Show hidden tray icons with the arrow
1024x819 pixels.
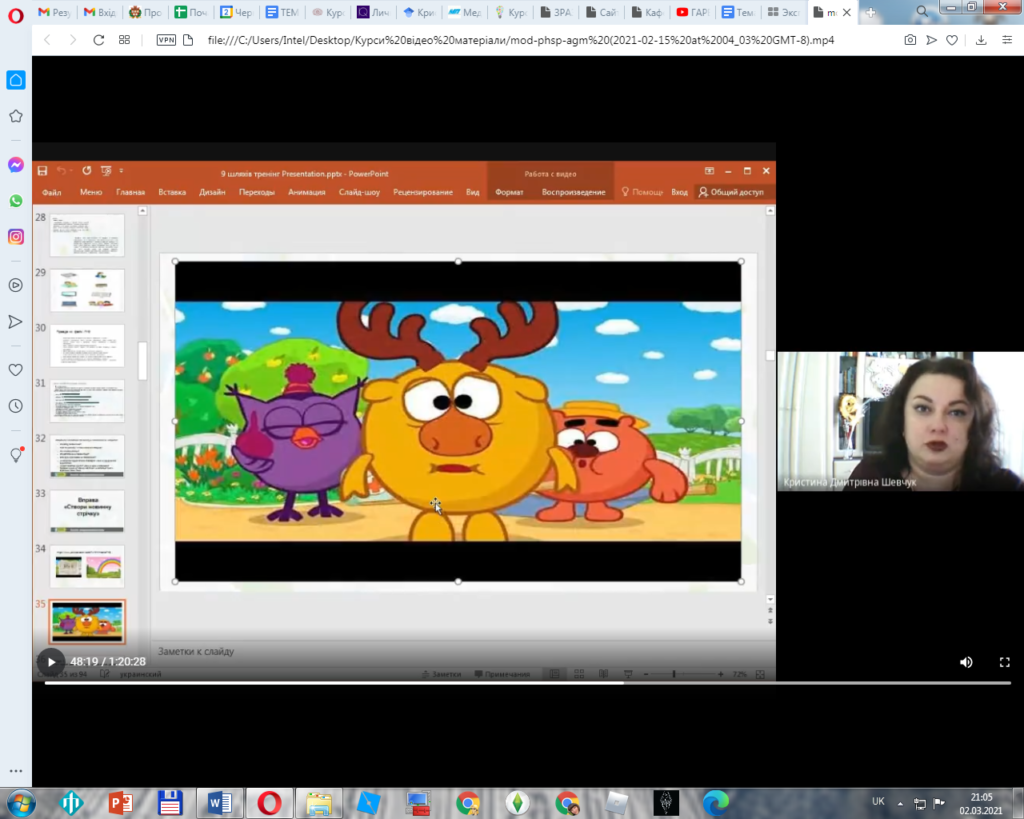click(900, 803)
